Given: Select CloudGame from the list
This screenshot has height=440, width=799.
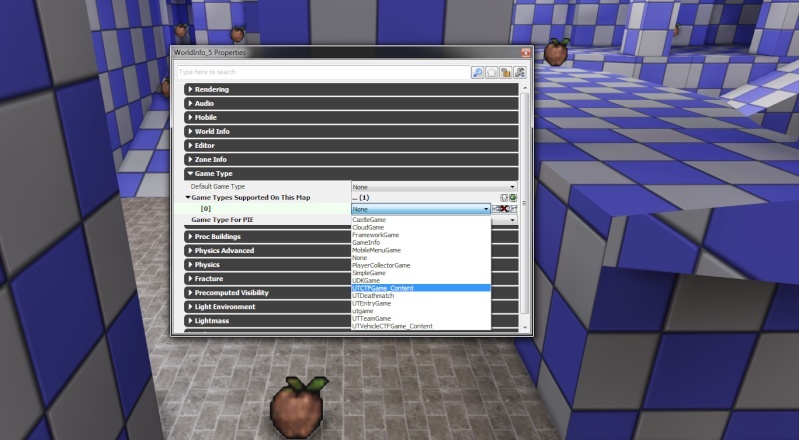Looking at the screenshot, I should (x=421, y=227).
